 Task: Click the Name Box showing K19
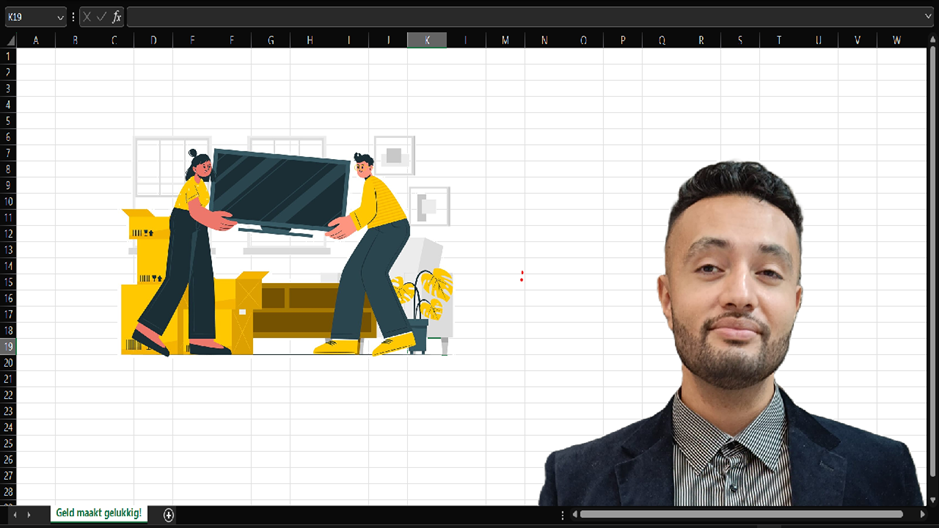[x=28, y=17]
